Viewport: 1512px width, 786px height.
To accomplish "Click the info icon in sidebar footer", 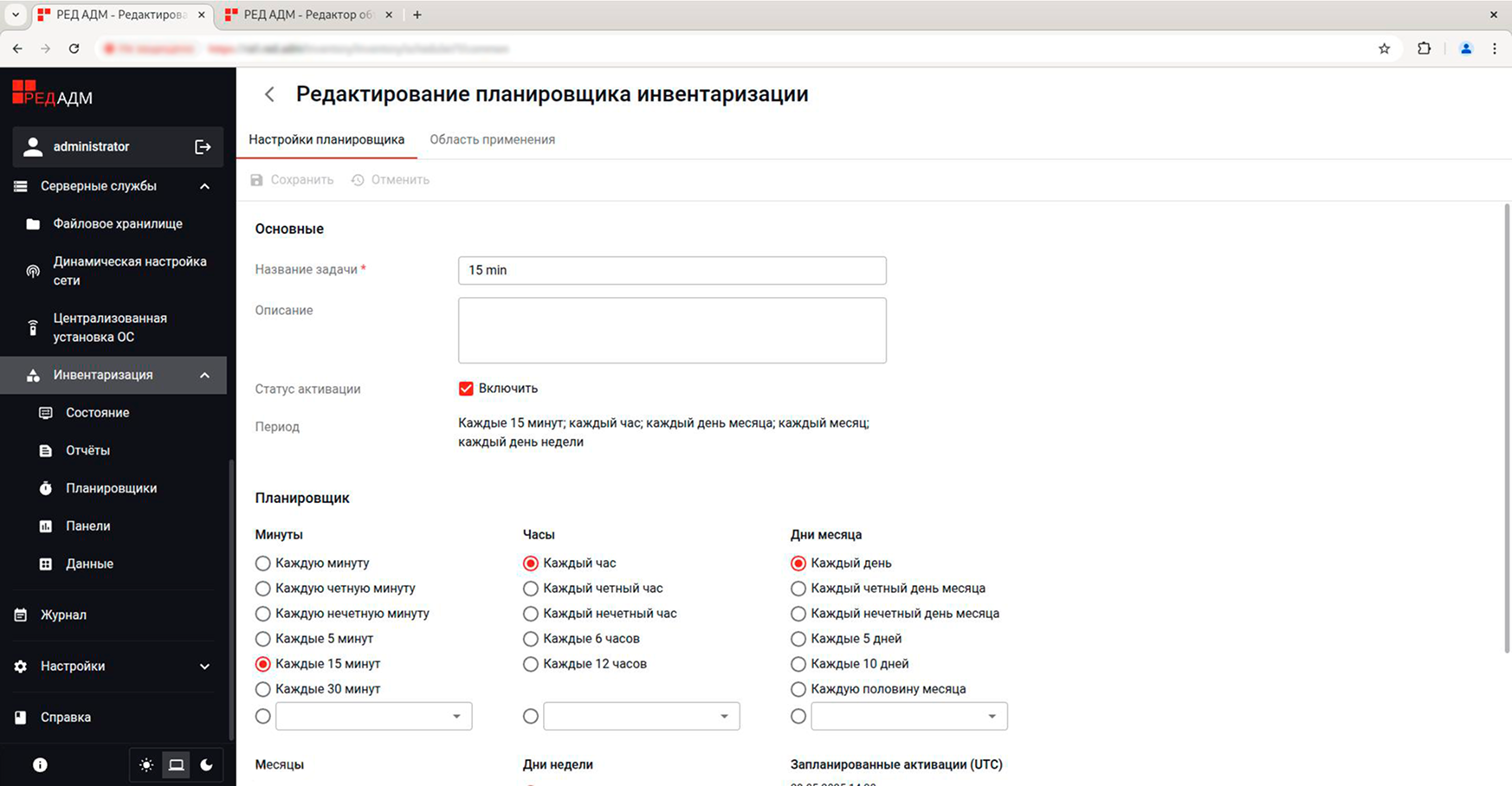I will click(x=40, y=765).
